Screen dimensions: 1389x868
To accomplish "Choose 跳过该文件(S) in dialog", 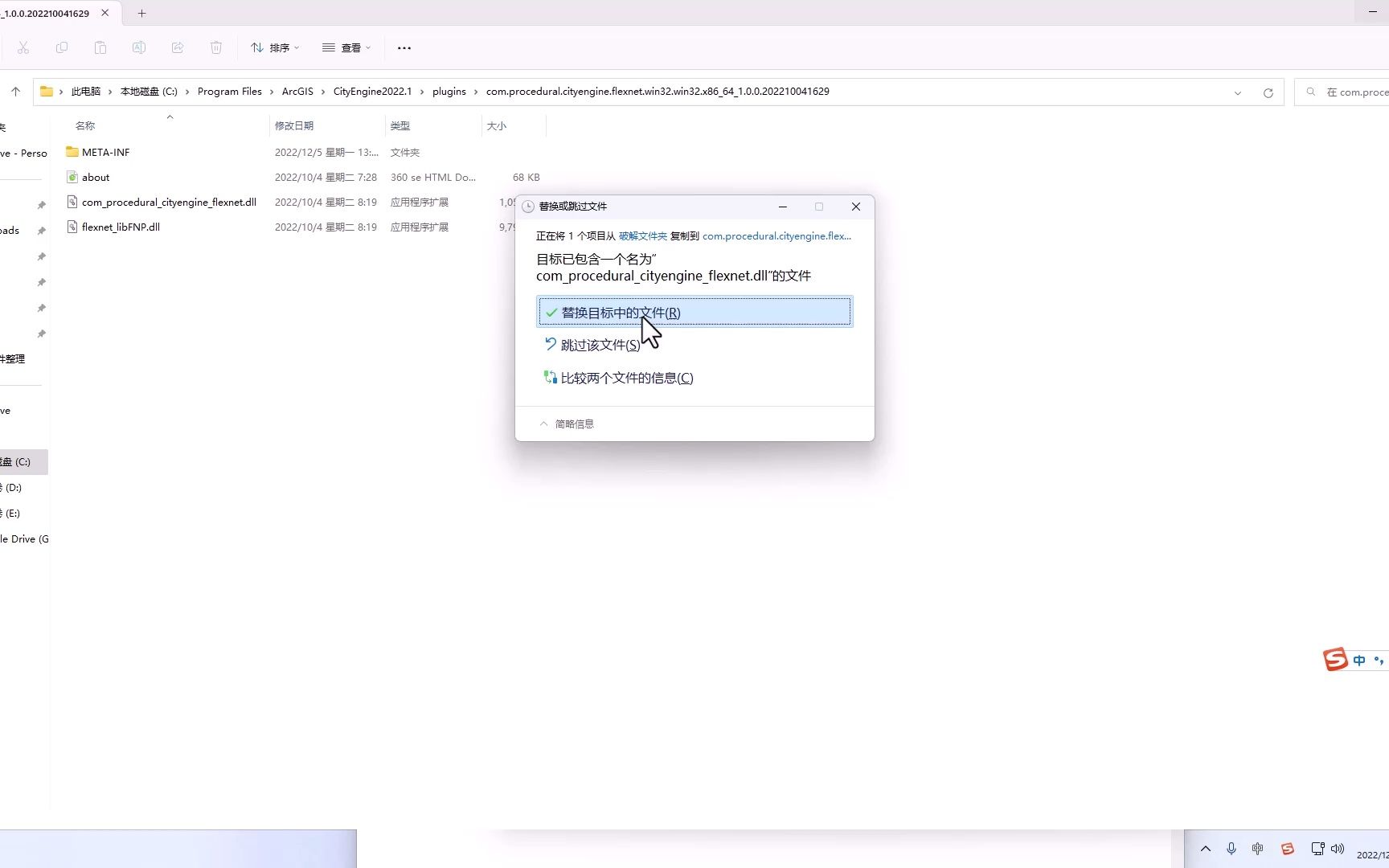I will [600, 345].
